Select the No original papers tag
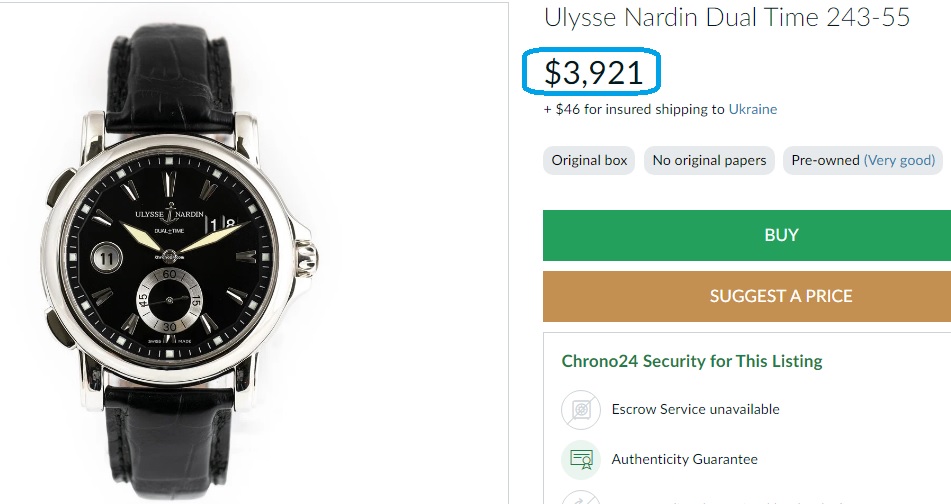The image size is (951, 504). pos(709,160)
